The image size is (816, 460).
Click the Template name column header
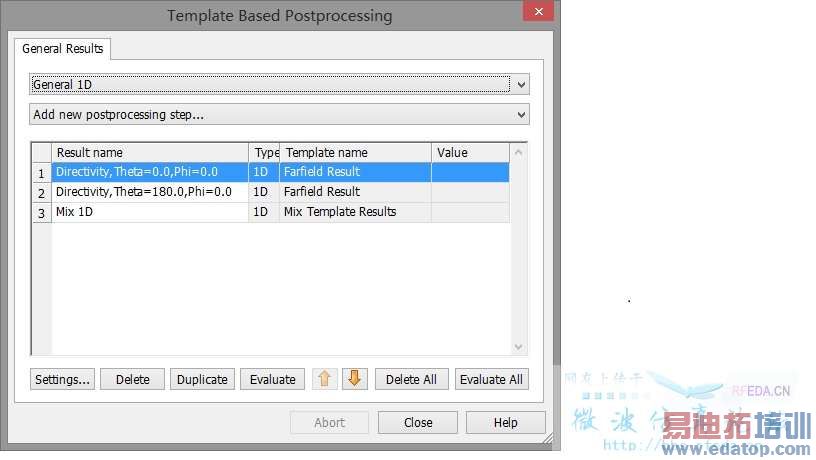tap(355, 153)
